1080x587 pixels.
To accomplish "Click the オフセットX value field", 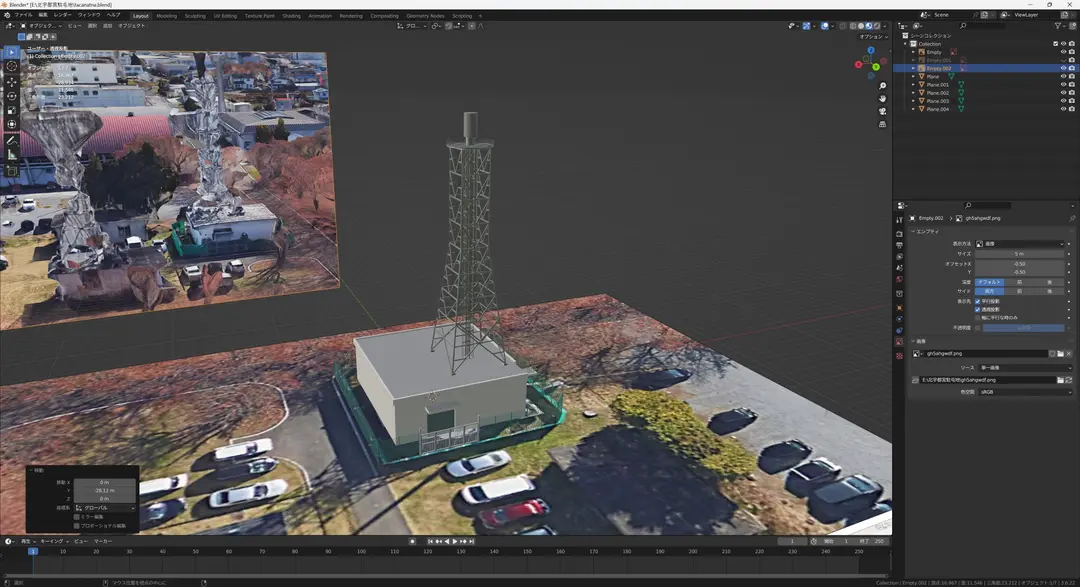I will (1019, 264).
